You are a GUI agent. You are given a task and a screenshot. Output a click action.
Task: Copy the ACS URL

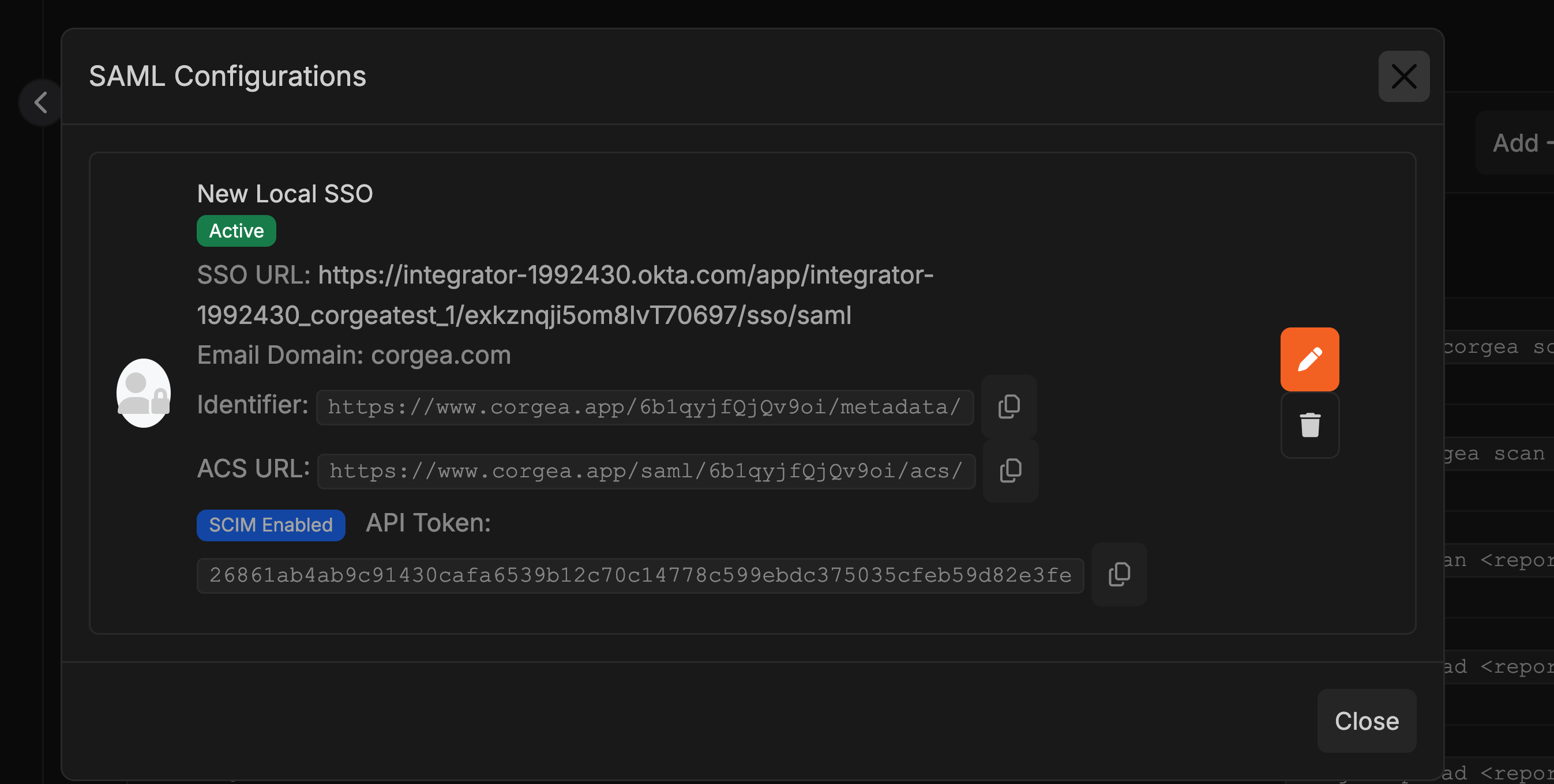[1010, 470]
